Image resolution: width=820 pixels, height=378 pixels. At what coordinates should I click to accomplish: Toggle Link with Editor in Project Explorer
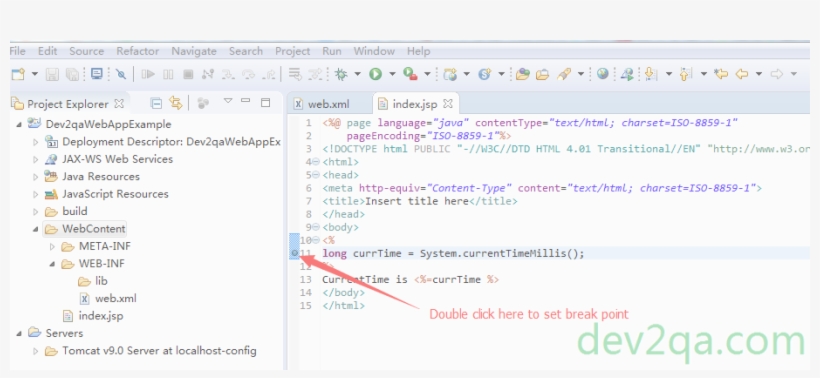point(175,104)
